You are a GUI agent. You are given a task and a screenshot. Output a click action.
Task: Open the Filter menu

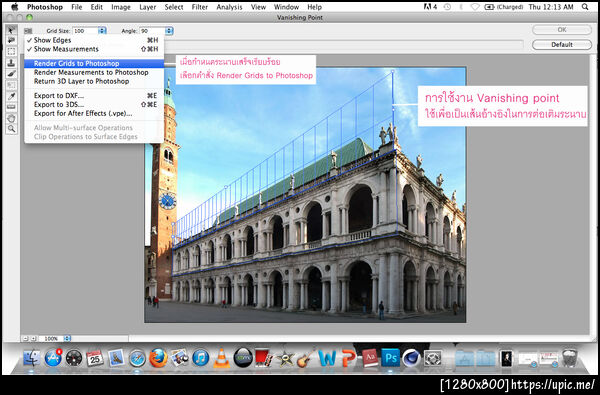200,7
